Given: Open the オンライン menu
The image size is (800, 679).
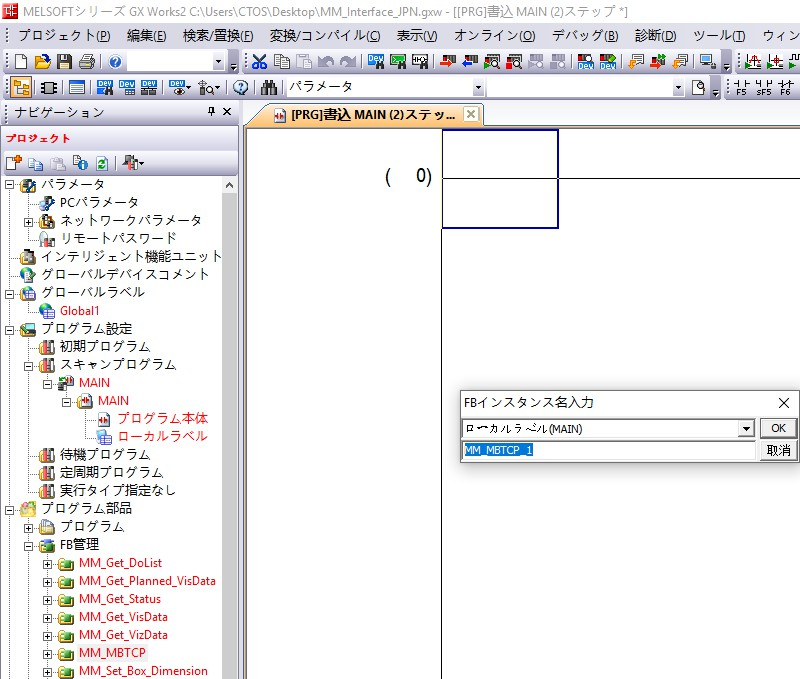Looking at the screenshot, I should [x=494, y=36].
